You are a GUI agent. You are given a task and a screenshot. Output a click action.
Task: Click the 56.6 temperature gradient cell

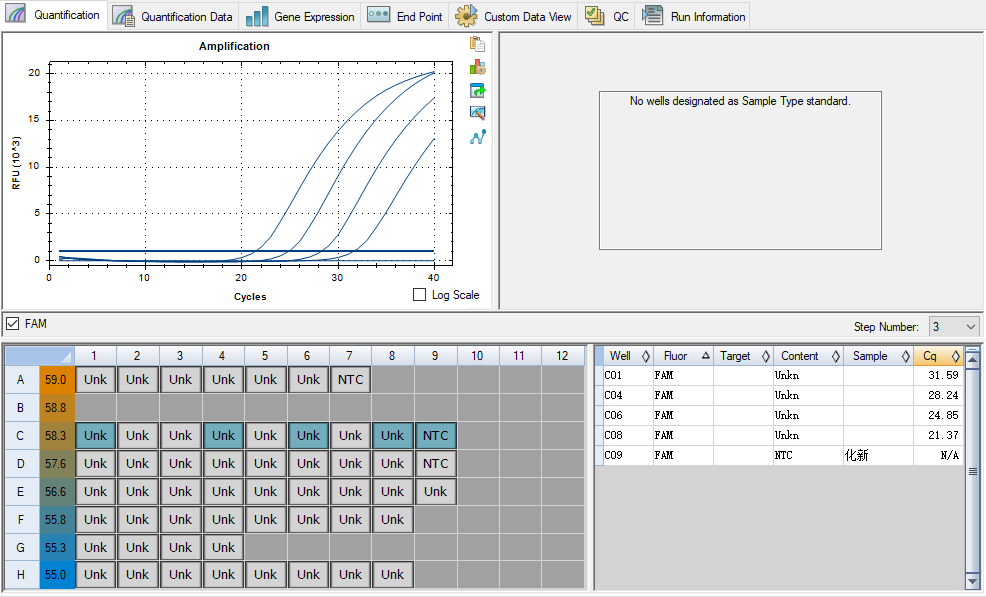click(57, 491)
